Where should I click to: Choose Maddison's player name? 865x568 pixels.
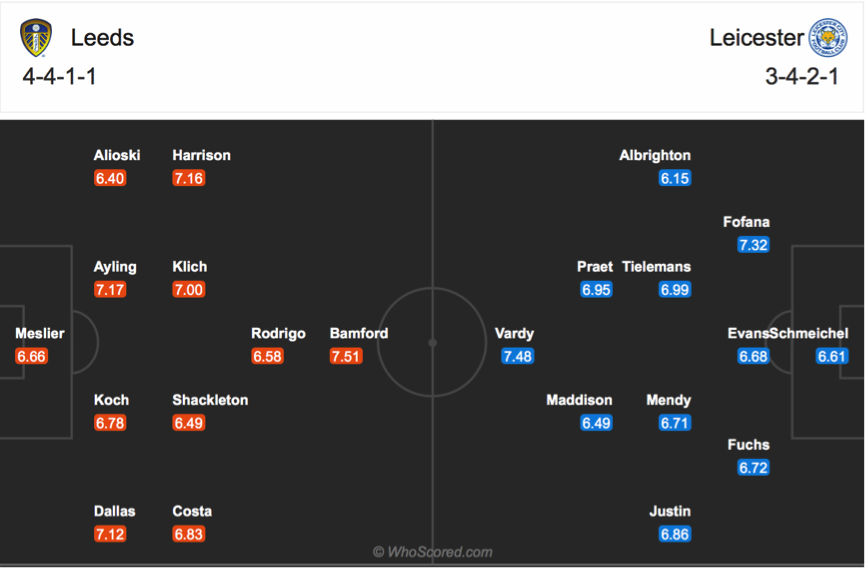coord(579,400)
